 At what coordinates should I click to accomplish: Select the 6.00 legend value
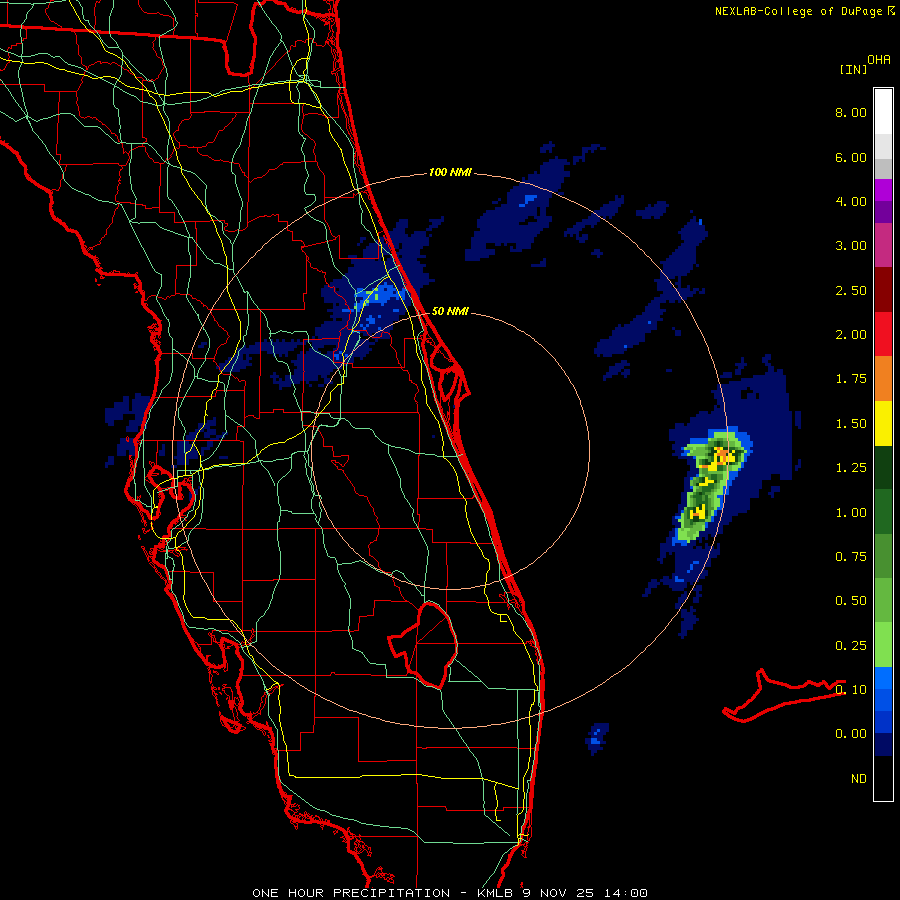851,157
